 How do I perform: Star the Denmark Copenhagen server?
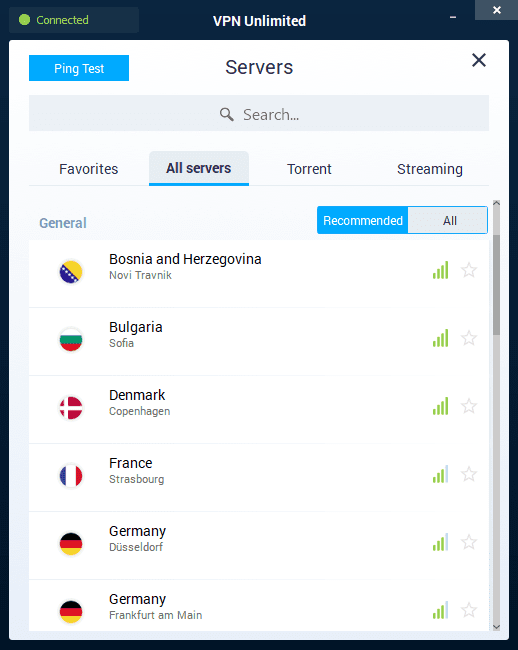[469, 406]
